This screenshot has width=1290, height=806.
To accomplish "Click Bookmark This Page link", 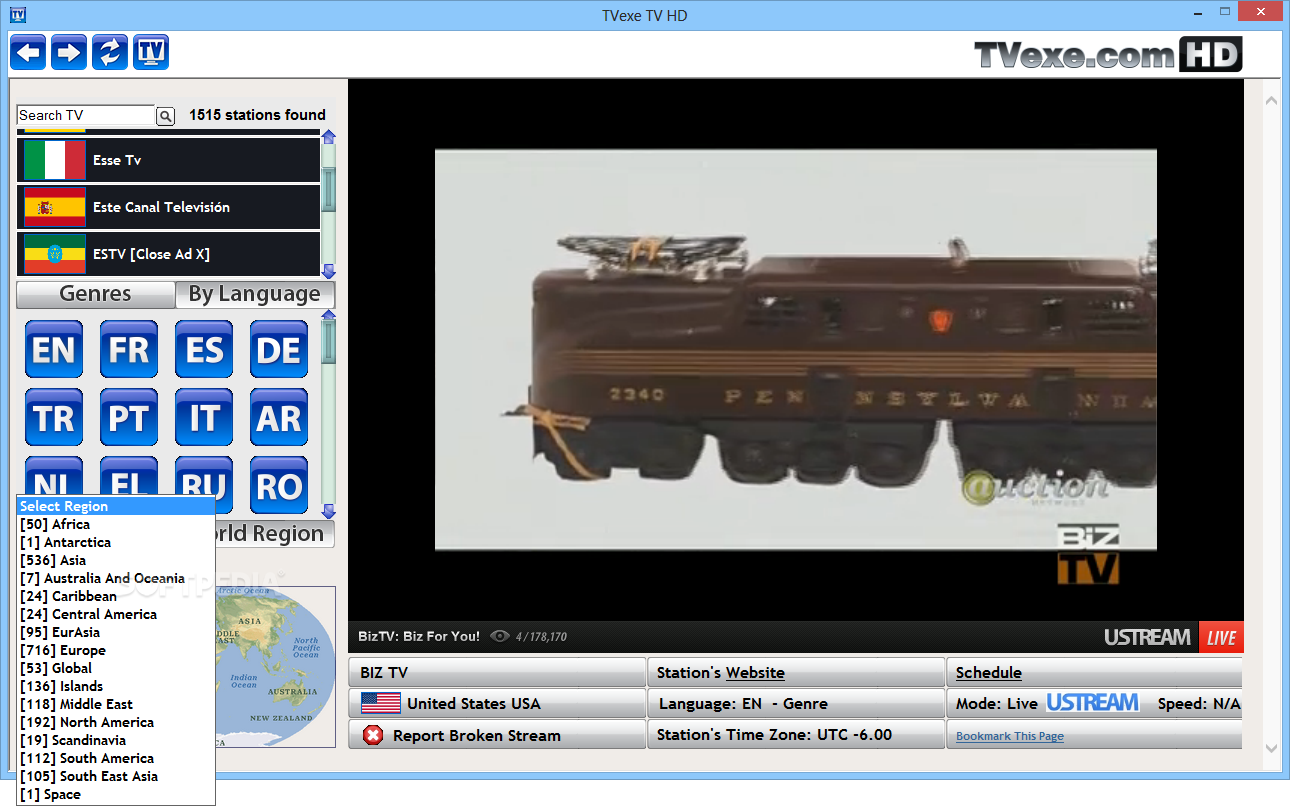I will (x=1009, y=736).
